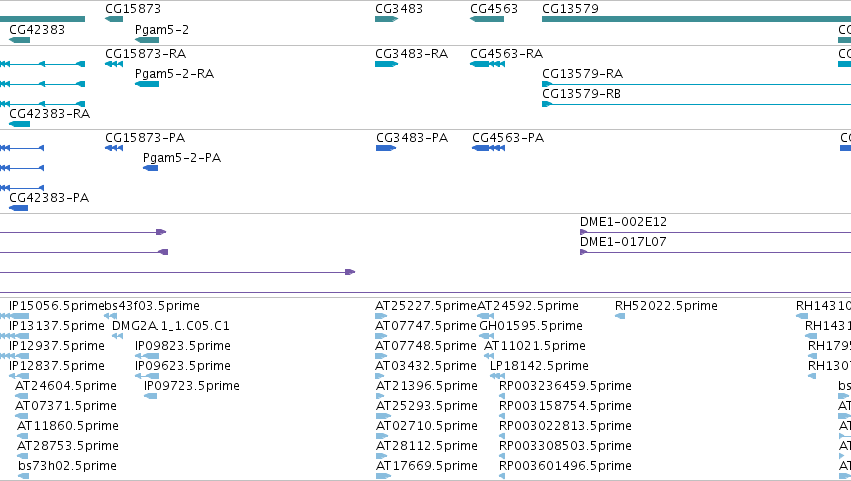Select the CG3483-PA protein feature
This screenshot has height=481, width=851.
pyautogui.click(x=386, y=148)
